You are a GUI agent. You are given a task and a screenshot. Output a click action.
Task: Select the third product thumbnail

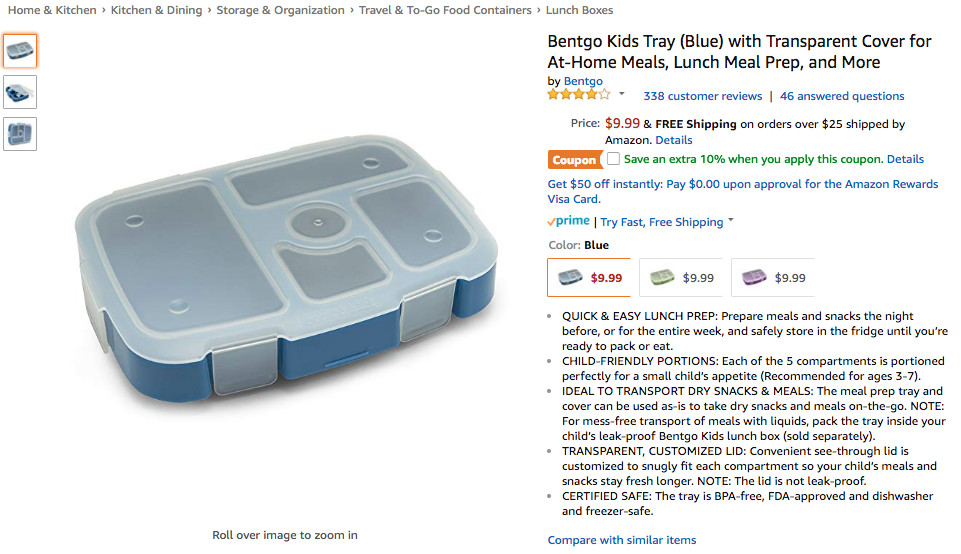20,134
